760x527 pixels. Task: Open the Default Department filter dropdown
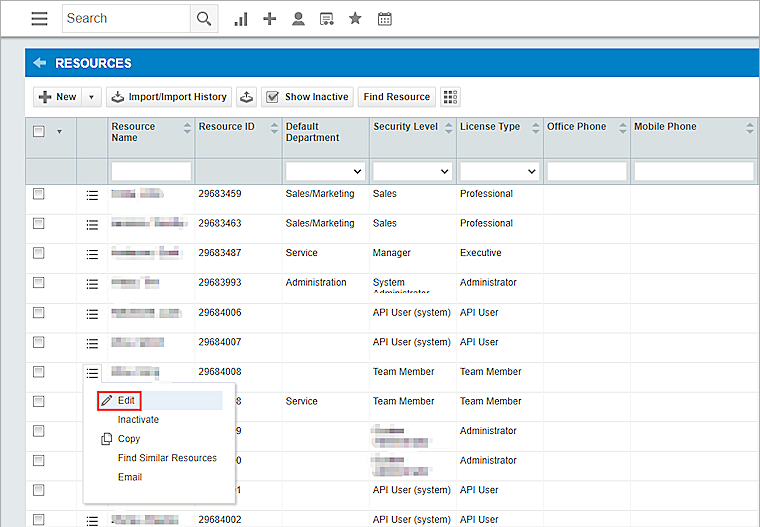coord(324,171)
